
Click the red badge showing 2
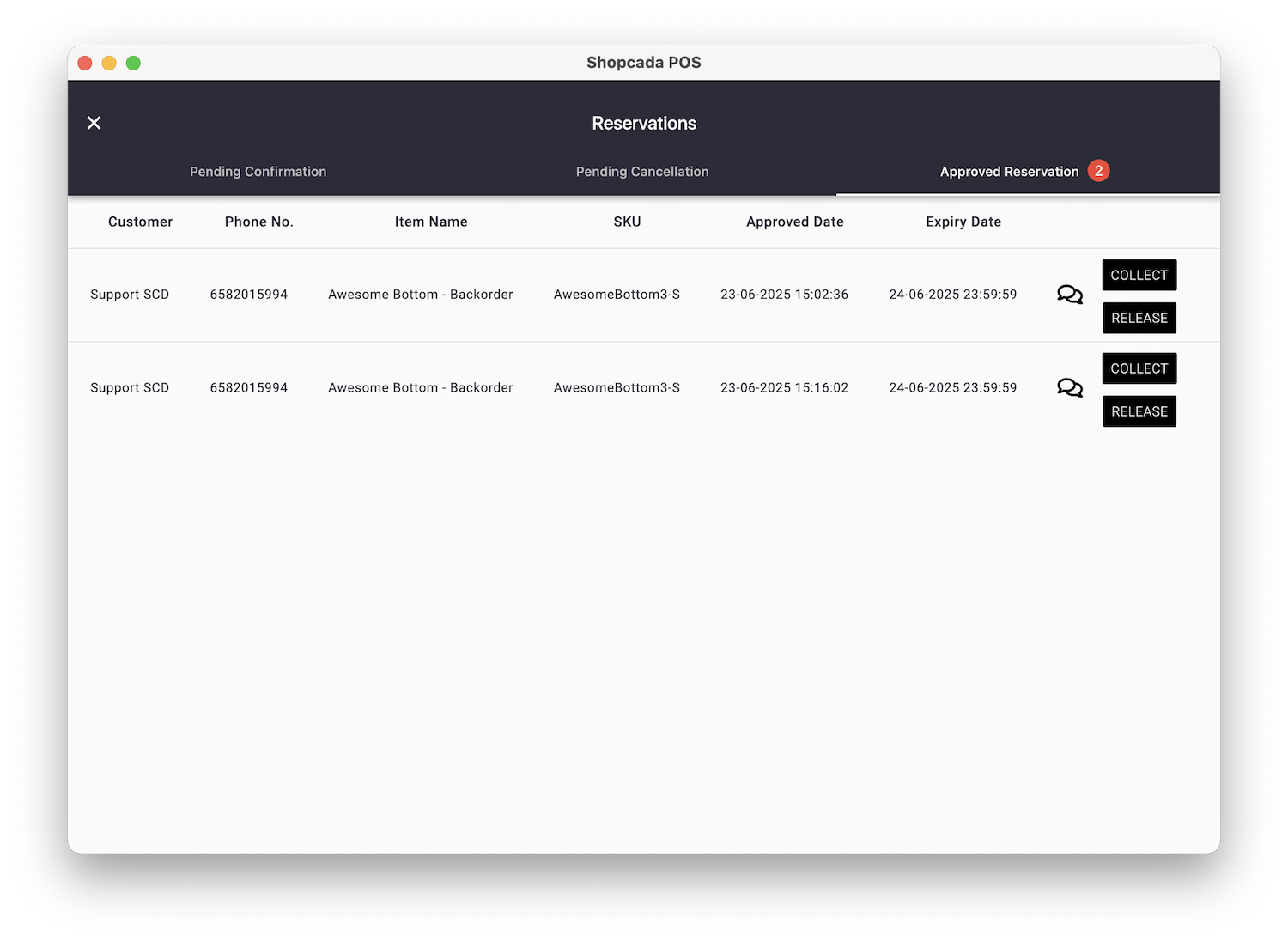(x=1098, y=171)
